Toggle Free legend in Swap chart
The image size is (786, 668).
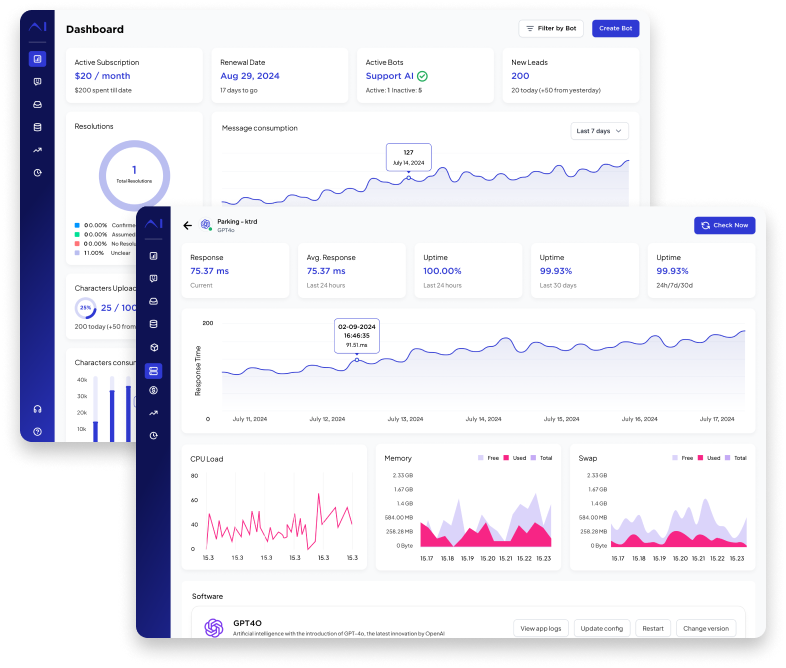(682, 458)
